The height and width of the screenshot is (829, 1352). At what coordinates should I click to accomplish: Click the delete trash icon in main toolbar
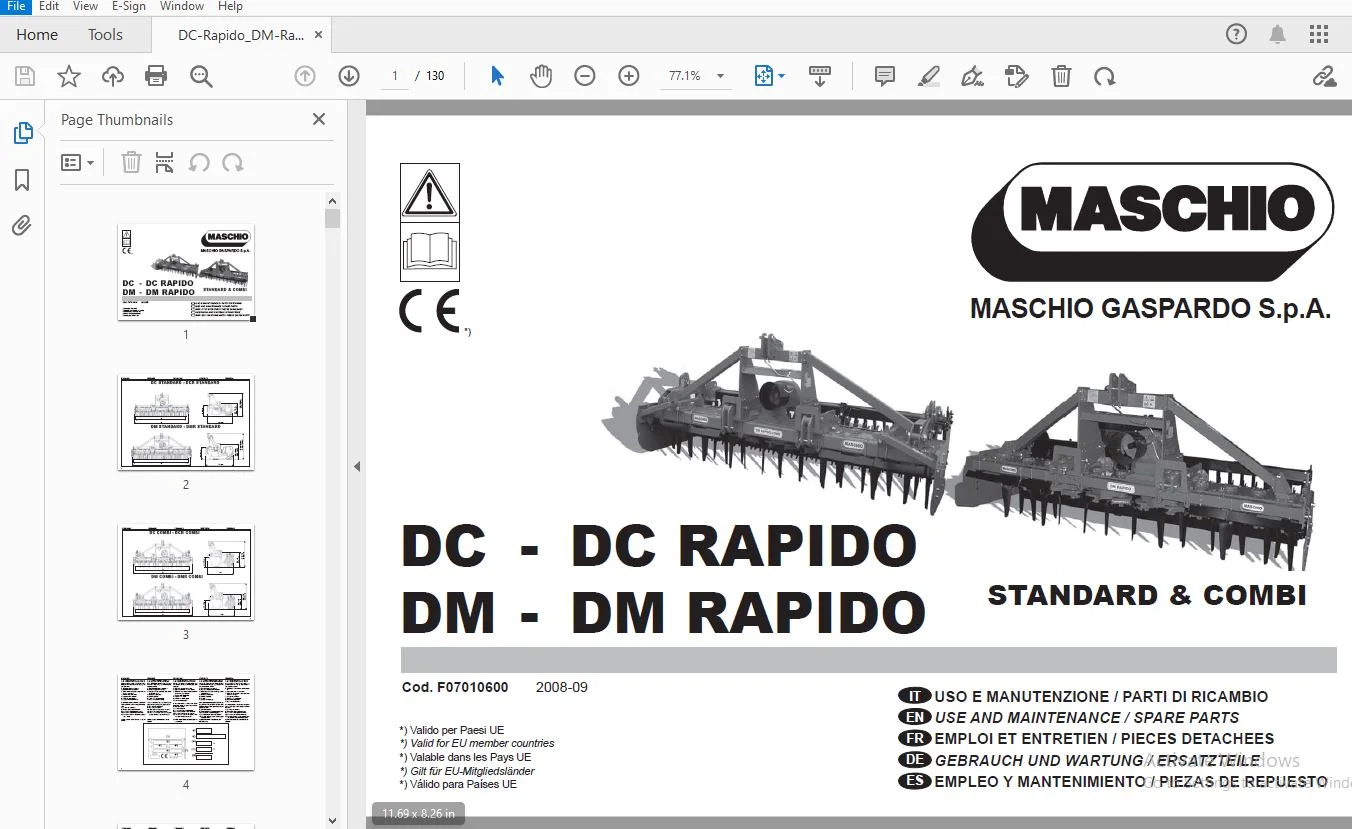[1062, 76]
